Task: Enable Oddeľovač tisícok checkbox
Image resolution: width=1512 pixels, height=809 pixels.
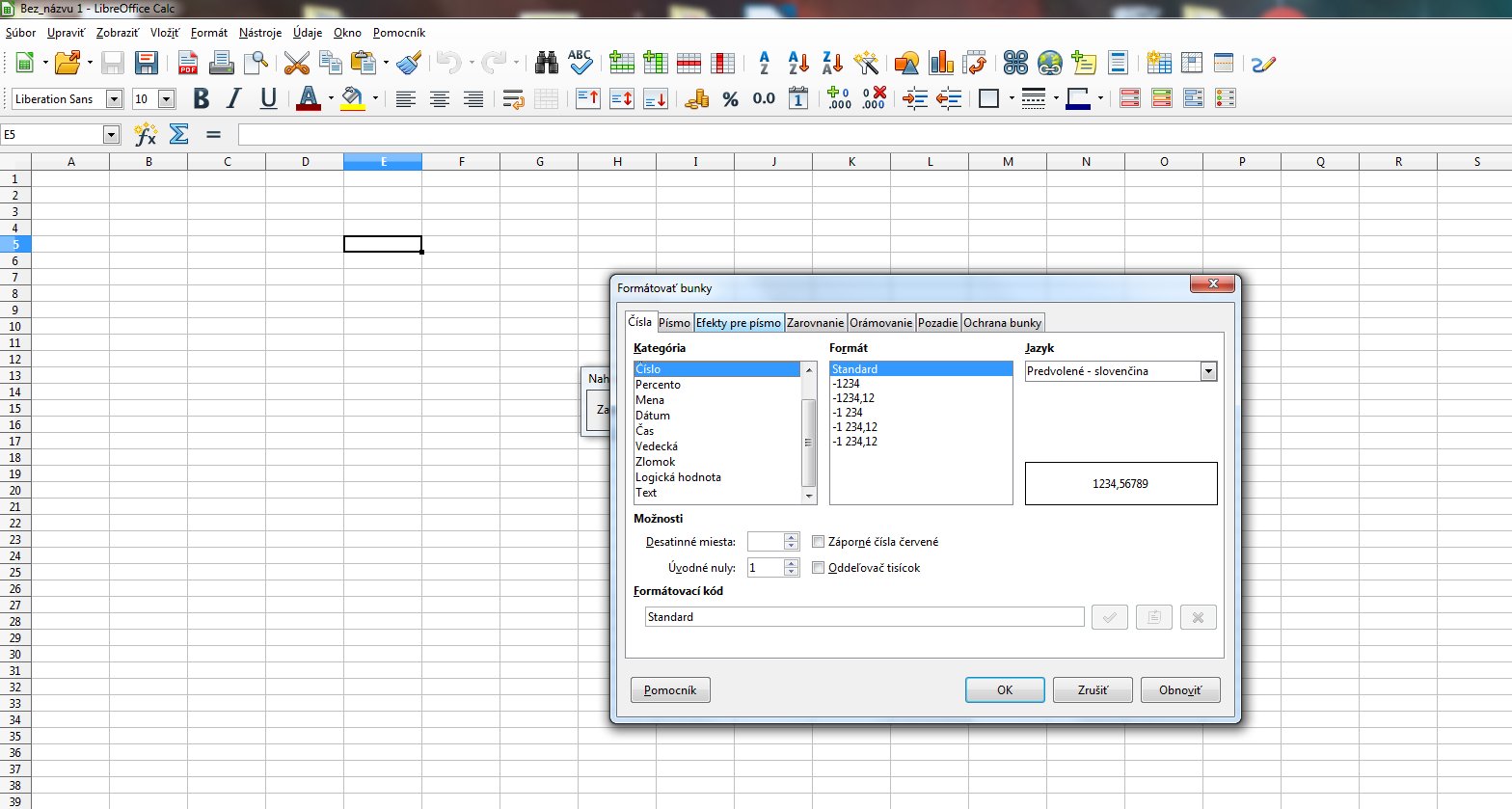Action: tap(819, 568)
